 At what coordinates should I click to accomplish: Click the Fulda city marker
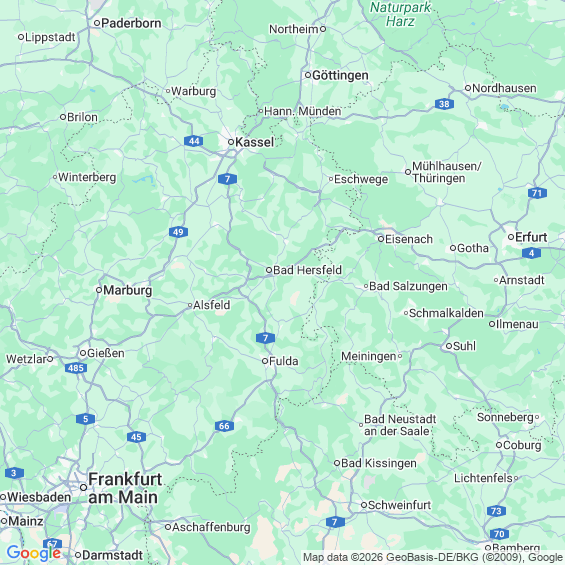tap(265, 361)
